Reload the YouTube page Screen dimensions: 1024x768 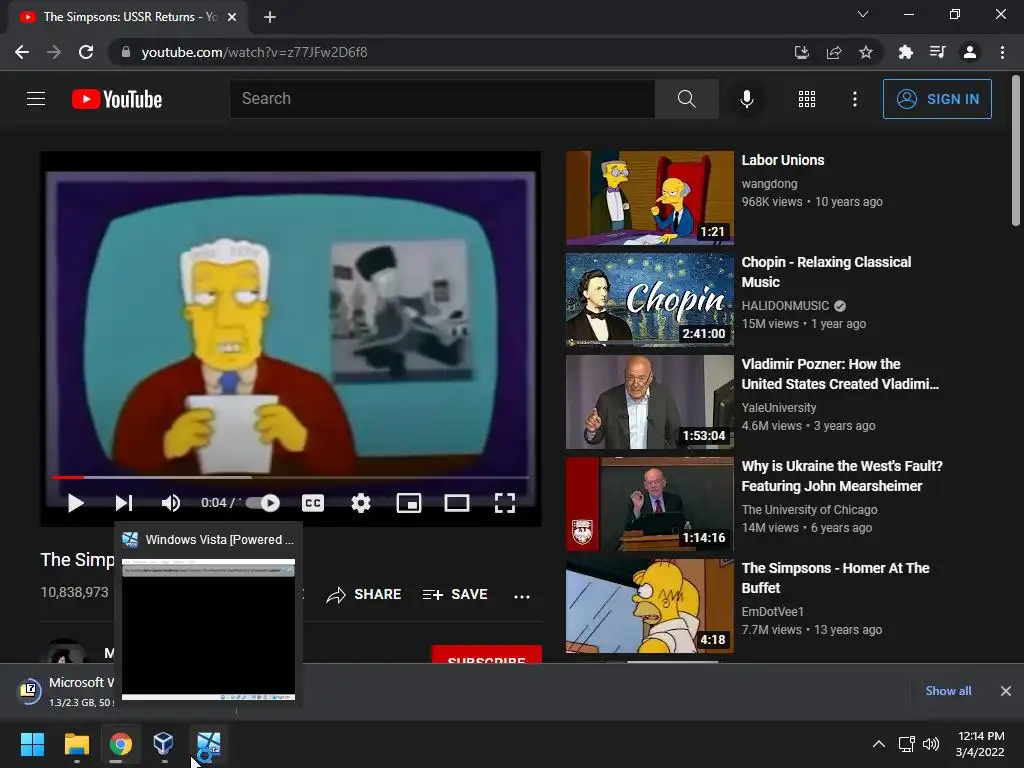pos(86,52)
